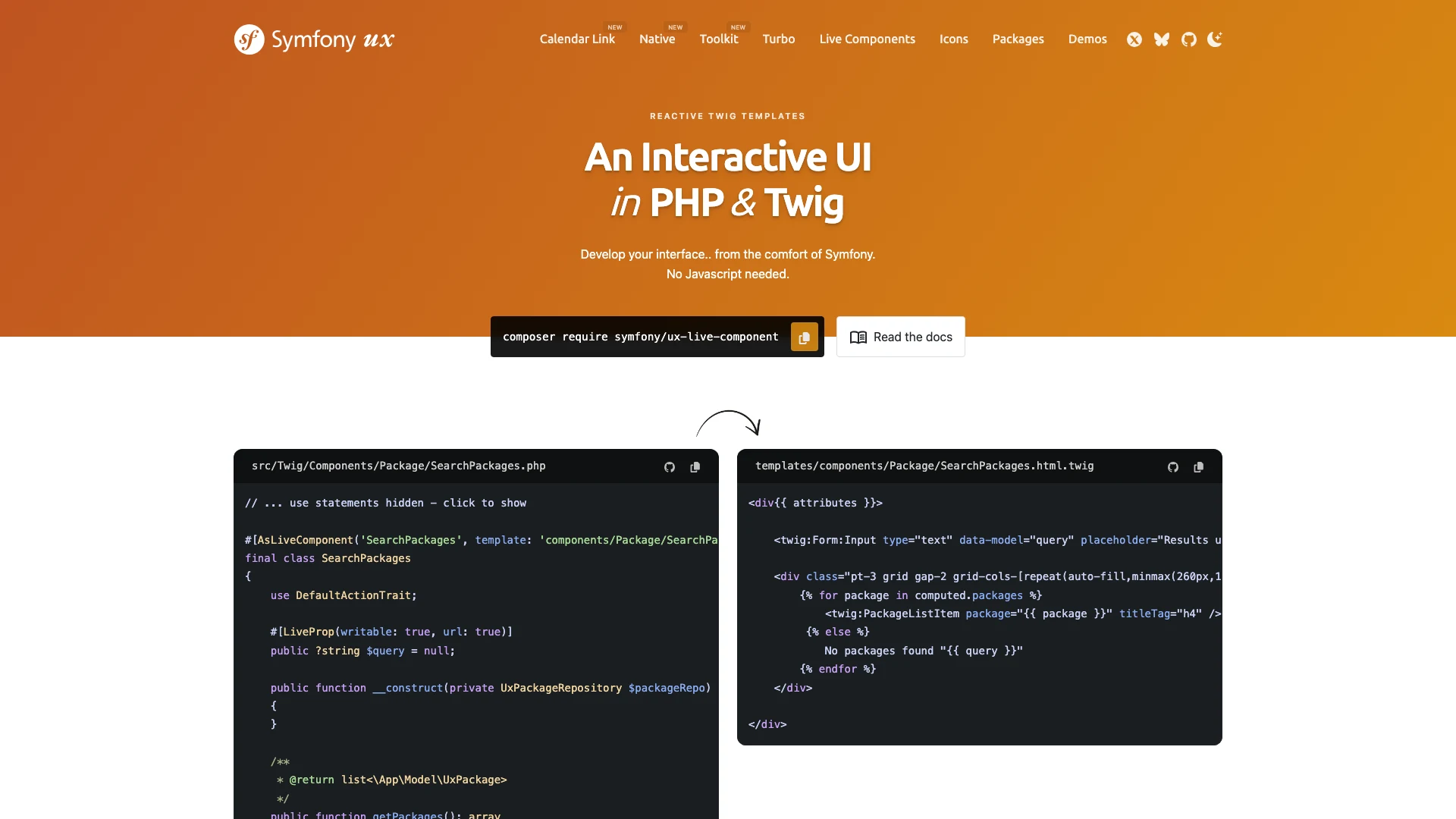
Task: Toggle dark mode moon icon
Action: pyautogui.click(x=1215, y=39)
